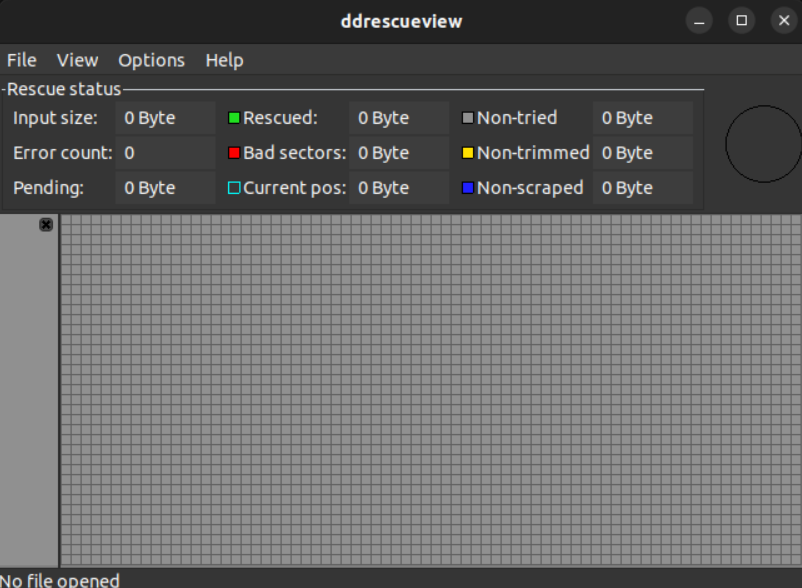The width and height of the screenshot is (802, 588).
Task: Open the View menu
Action: pos(77,60)
